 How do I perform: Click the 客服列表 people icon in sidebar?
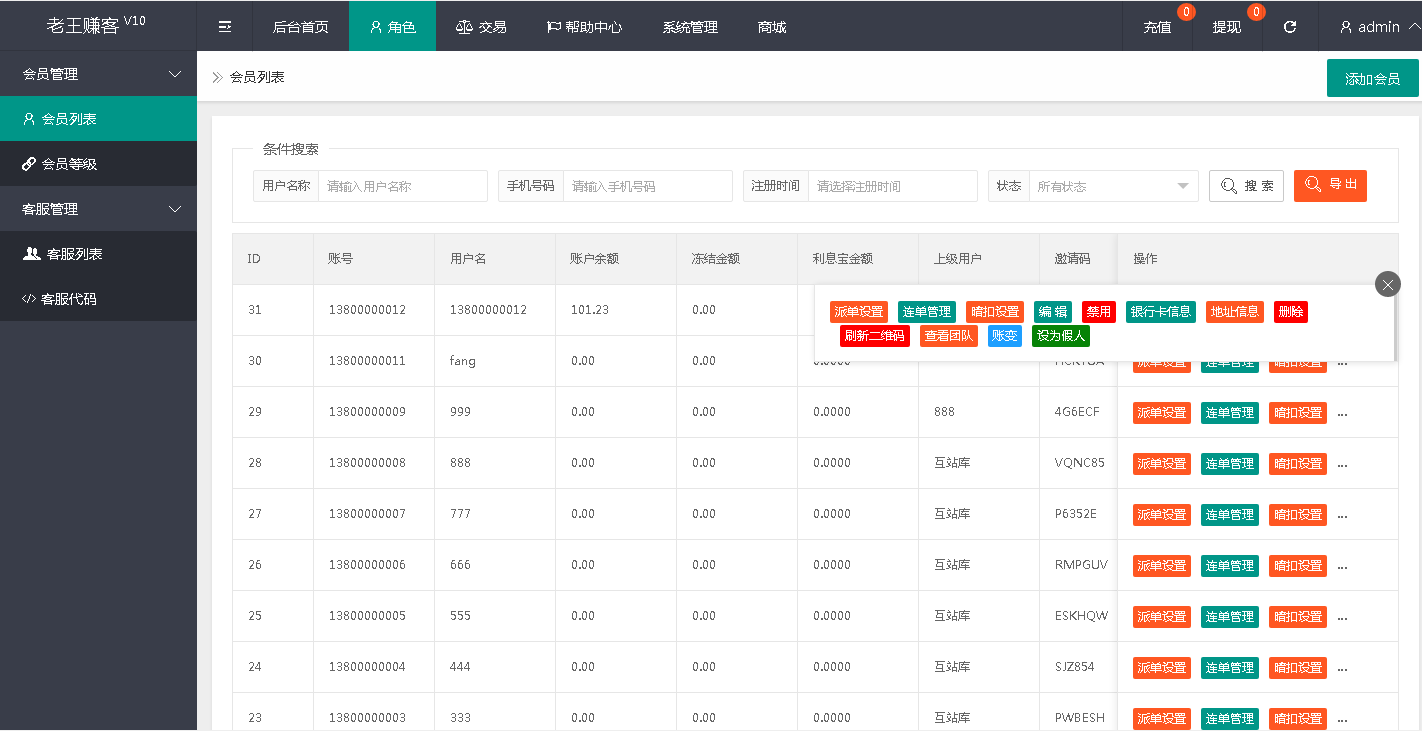[31, 254]
